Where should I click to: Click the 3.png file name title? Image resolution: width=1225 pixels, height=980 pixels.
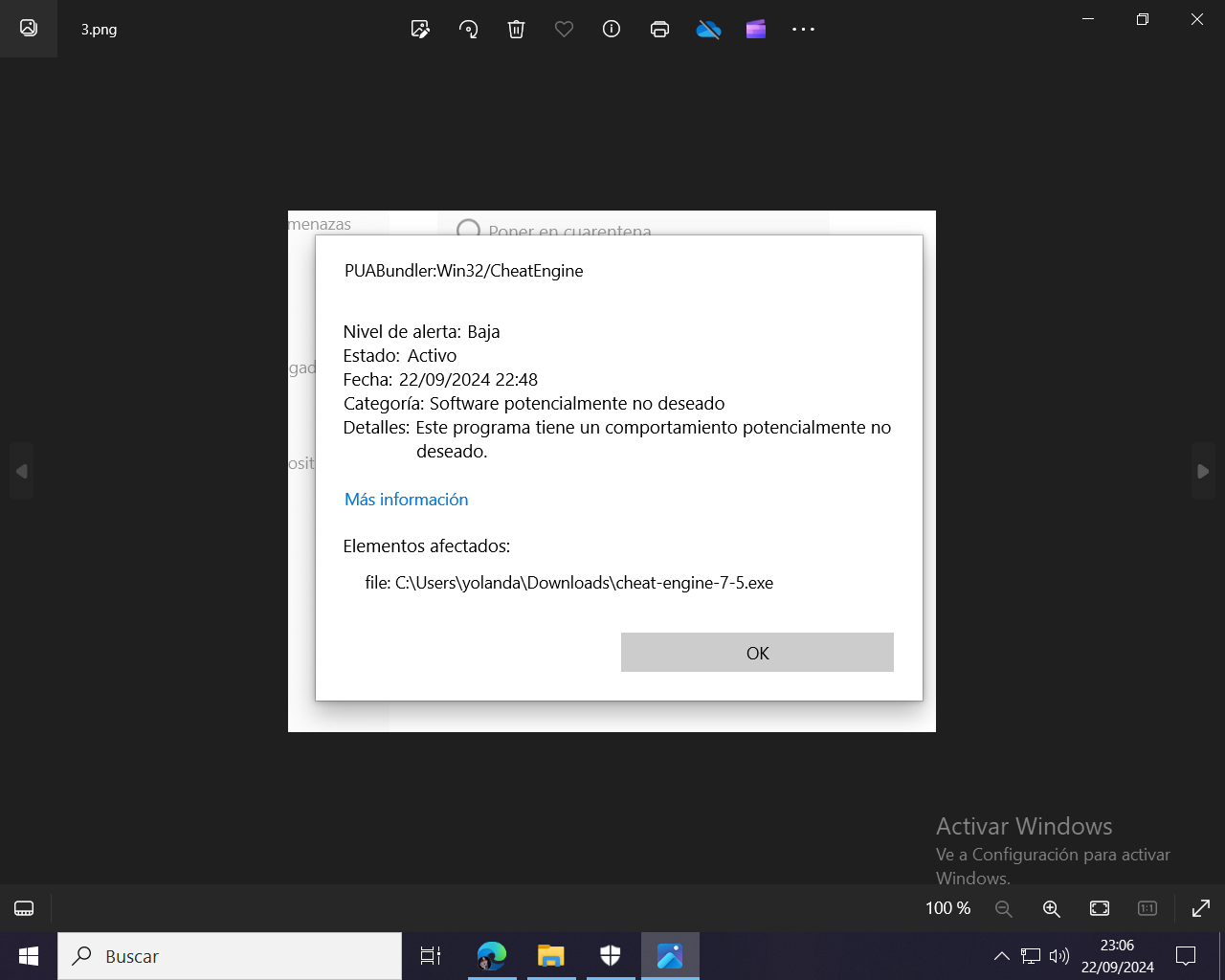[99, 29]
